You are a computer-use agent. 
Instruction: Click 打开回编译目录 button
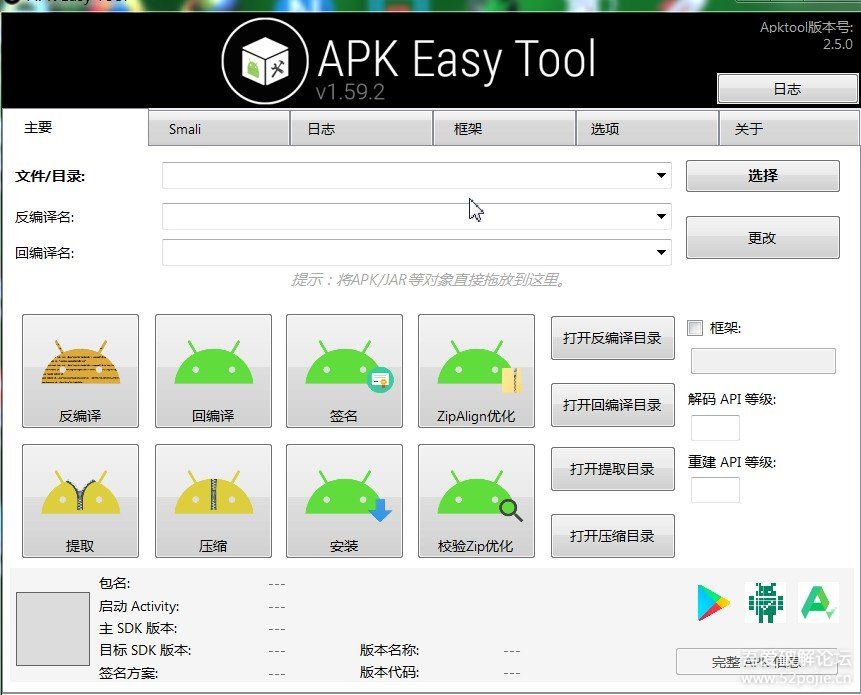click(x=613, y=405)
